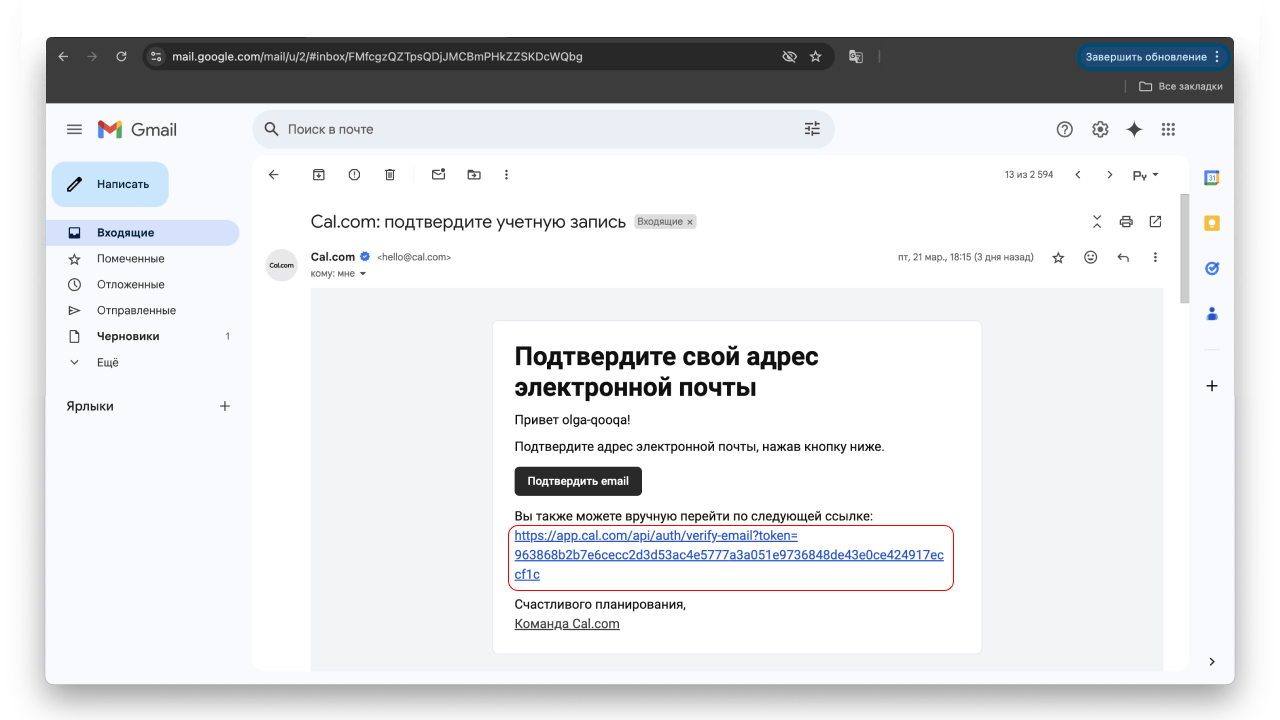Open Gmail settings gear
This screenshot has height=720, width=1280.
coord(1100,129)
